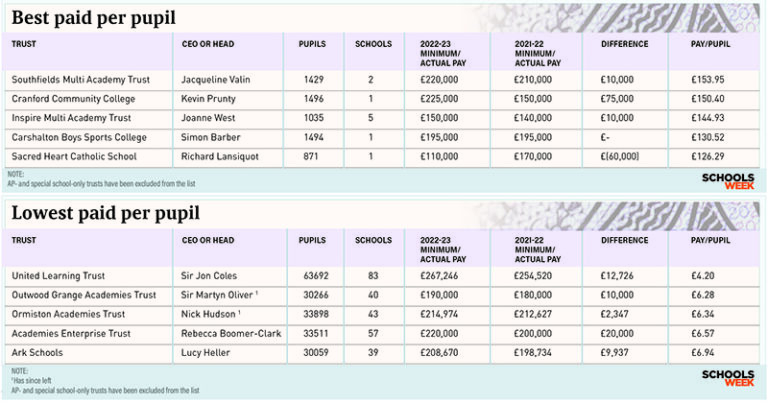Image resolution: width=768 pixels, height=403 pixels.
Task: Click the 63692 pupils figure
Action: [x=312, y=275]
